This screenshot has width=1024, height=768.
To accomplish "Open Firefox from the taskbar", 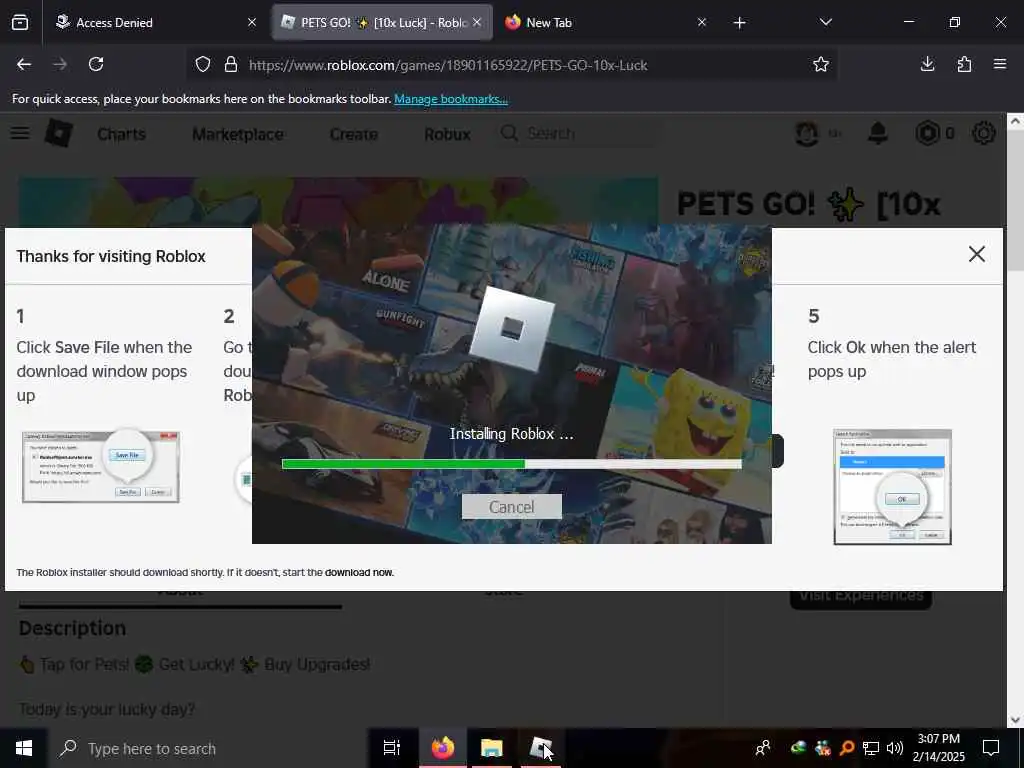I will pyautogui.click(x=442, y=748).
